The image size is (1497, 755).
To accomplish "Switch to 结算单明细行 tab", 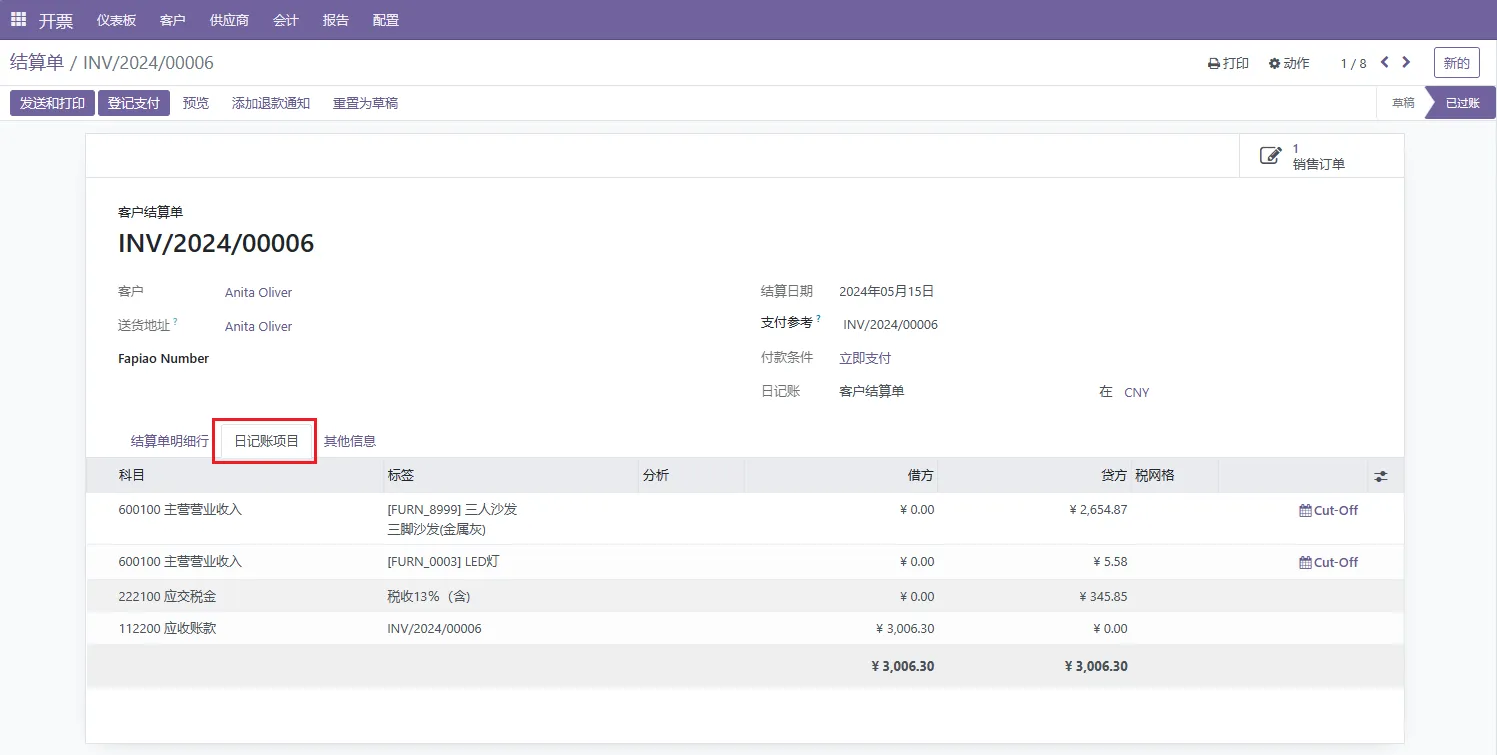I will 170,441.
